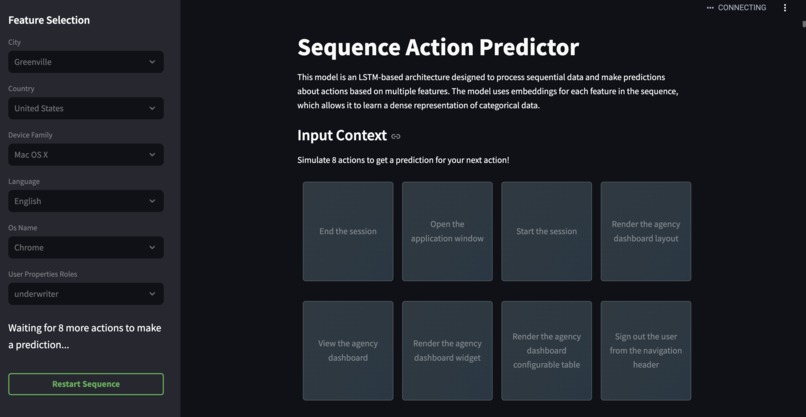Open the Country dropdown set to United States
The width and height of the screenshot is (806, 417).
pyautogui.click(x=86, y=108)
